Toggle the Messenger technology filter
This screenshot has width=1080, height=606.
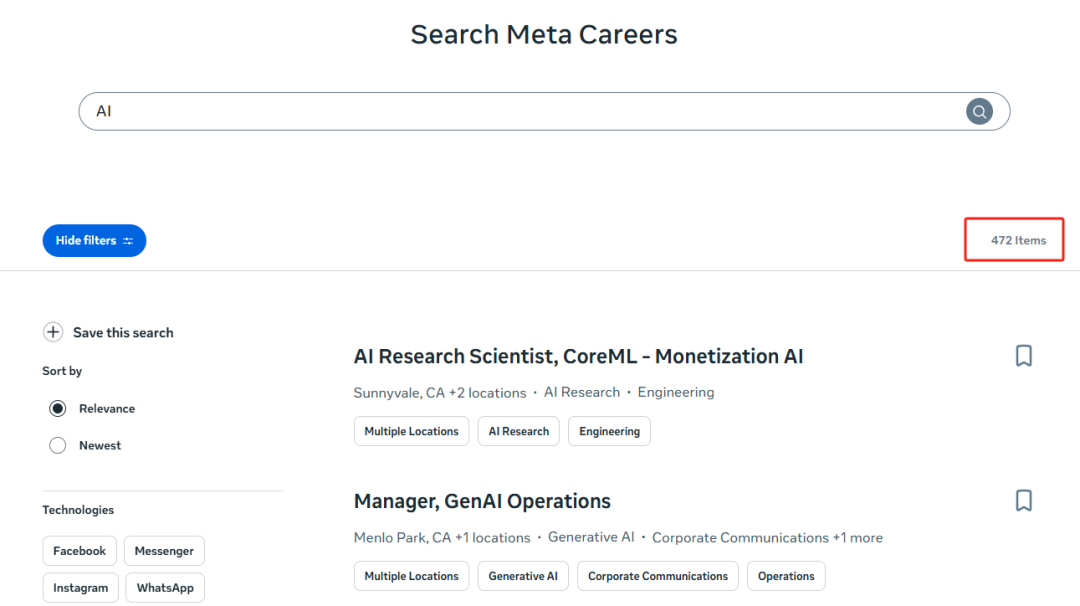(164, 551)
